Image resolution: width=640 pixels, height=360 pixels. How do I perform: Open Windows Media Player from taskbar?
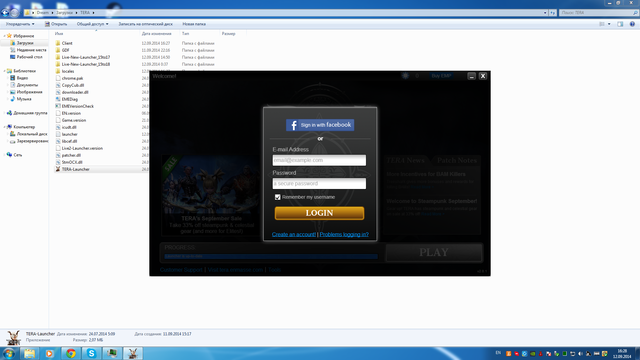click(49, 353)
